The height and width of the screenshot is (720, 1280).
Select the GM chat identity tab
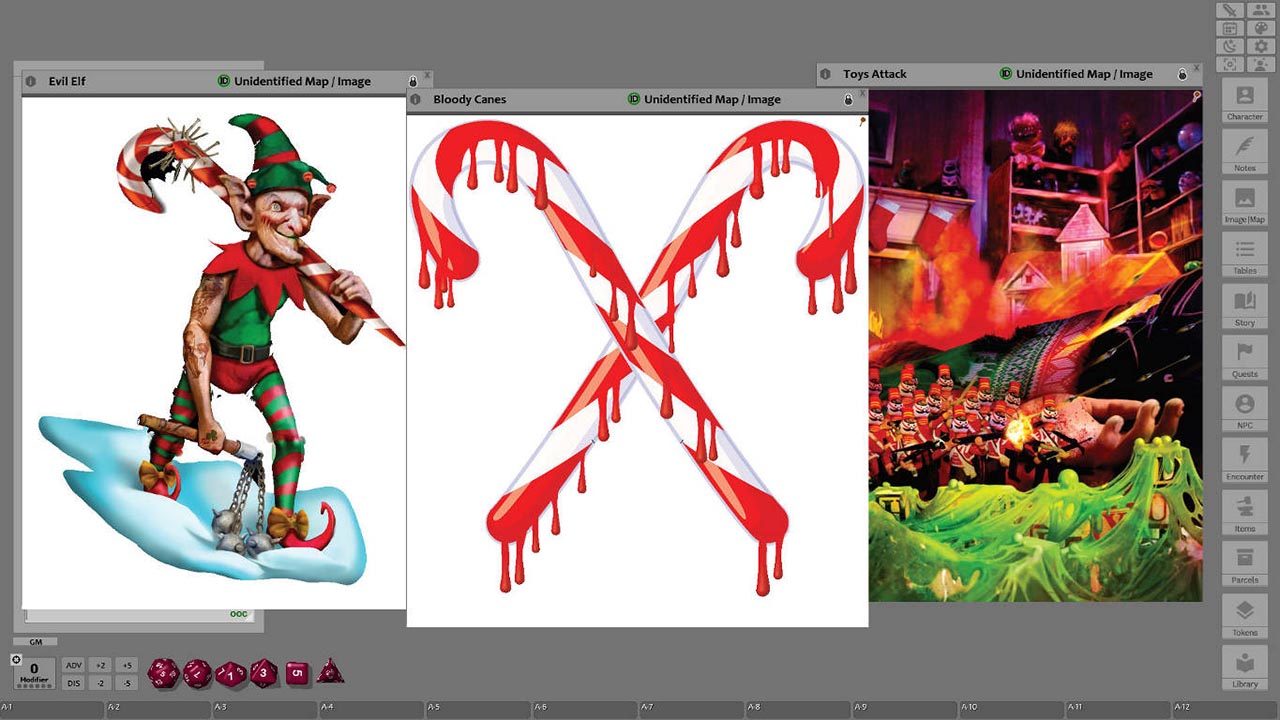[x=35, y=642]
